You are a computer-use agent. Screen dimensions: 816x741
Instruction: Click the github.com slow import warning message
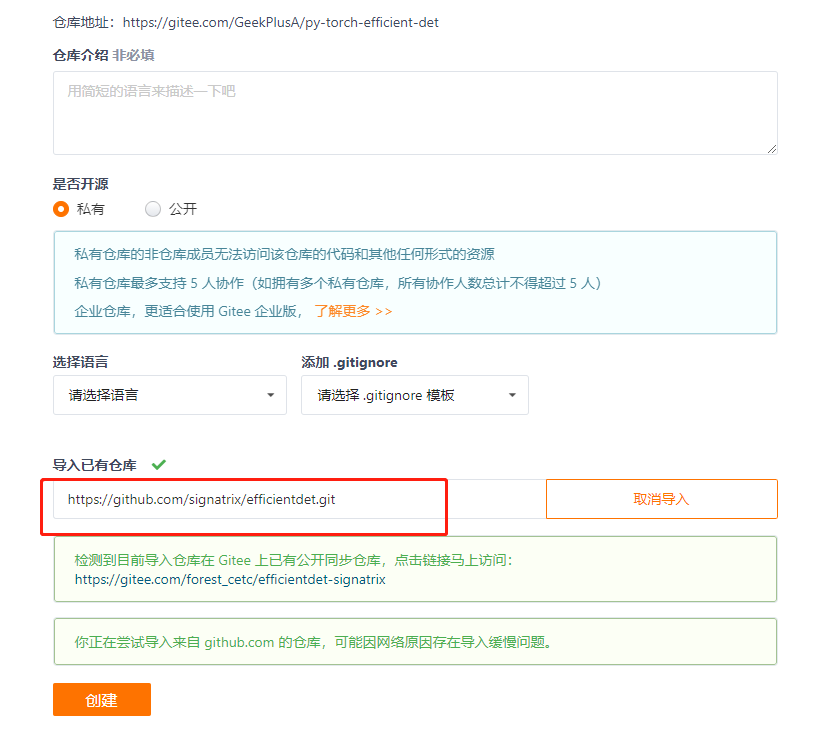(414, 641)
